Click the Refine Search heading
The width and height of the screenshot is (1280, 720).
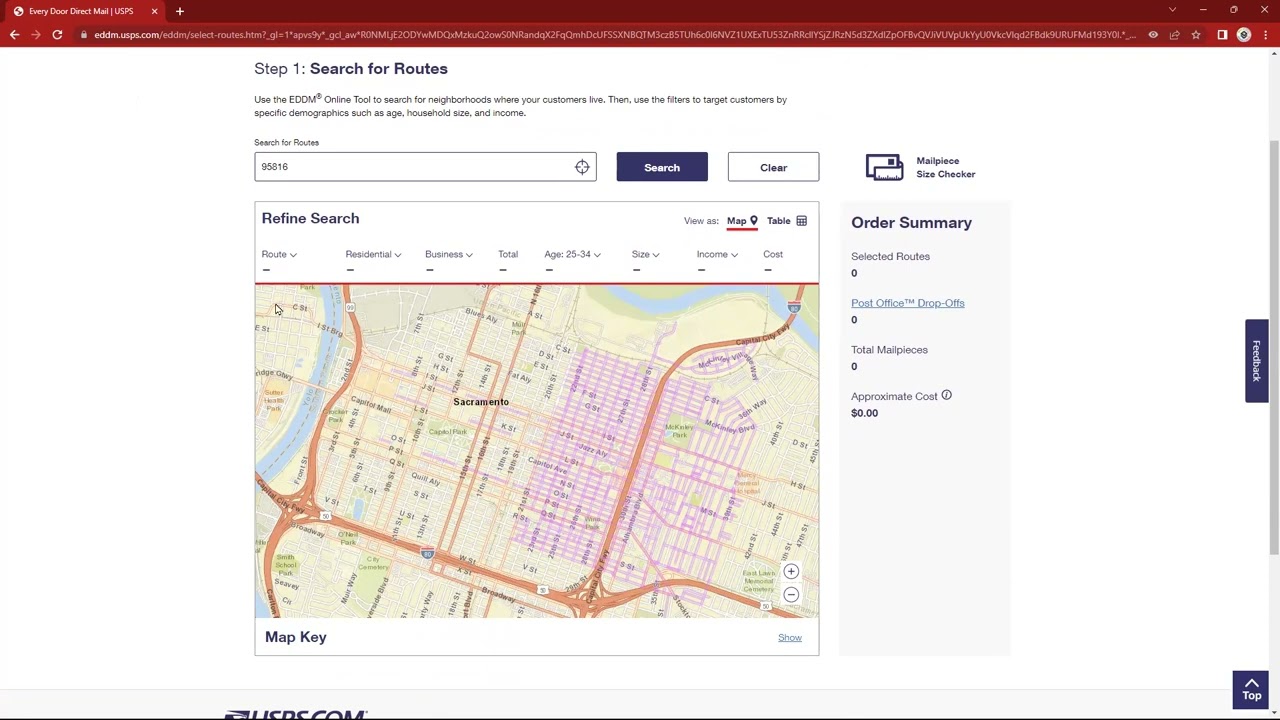point(310,218)
